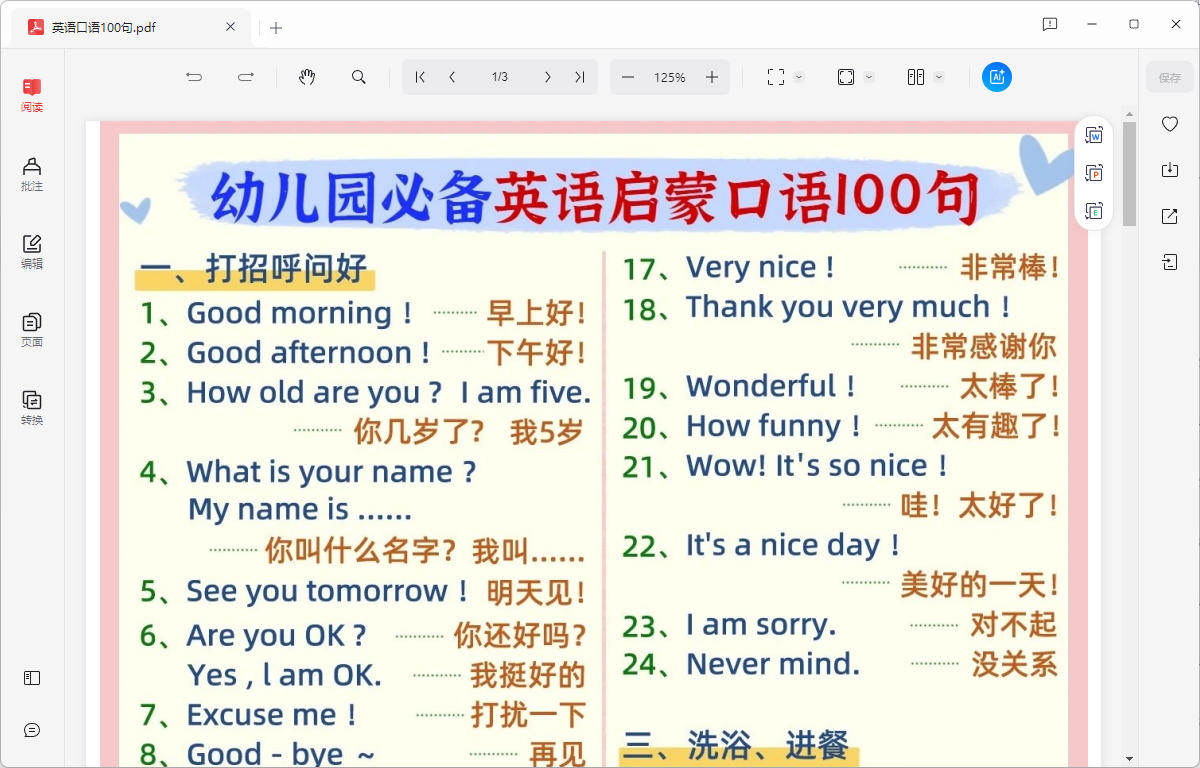1200x768 pixels.
Task: Close the 英语口语100句.pdf tab
Action: [x=230, y=27]
